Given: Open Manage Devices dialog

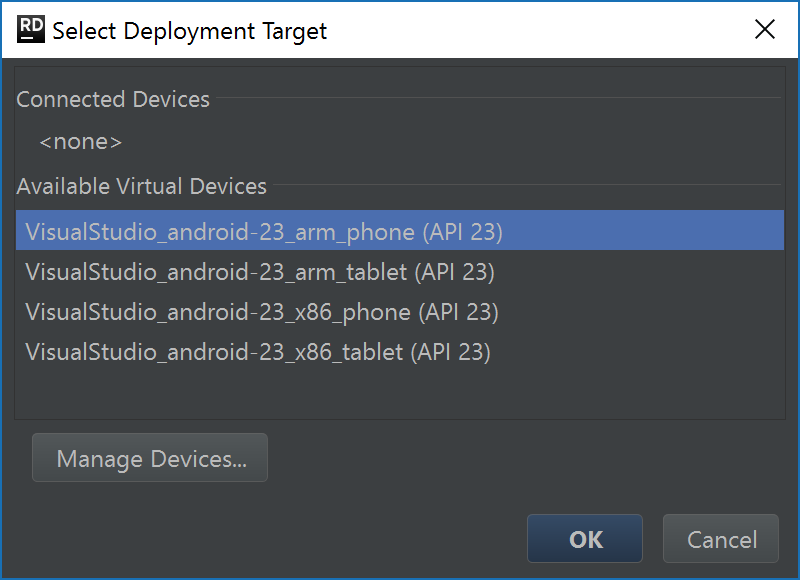Looking at the screenshot, I should pyautogui.click(x=150, y=458).
